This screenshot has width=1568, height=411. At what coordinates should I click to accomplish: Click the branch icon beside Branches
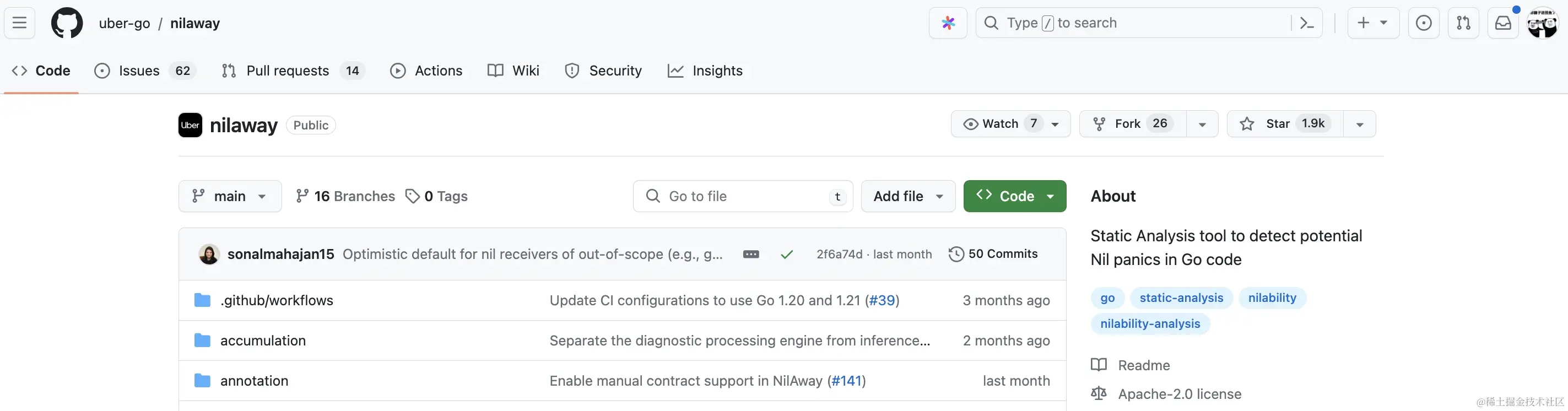(302, 196)
